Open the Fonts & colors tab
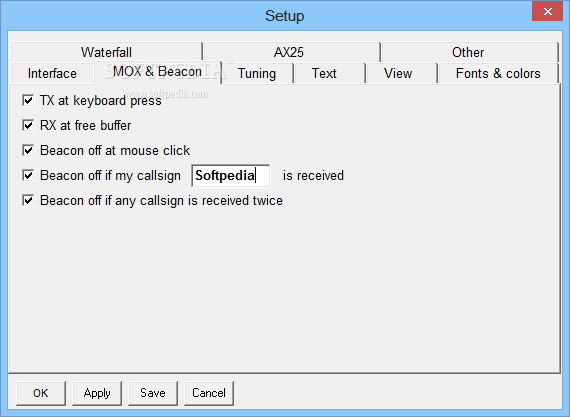 tap(498, 73)
